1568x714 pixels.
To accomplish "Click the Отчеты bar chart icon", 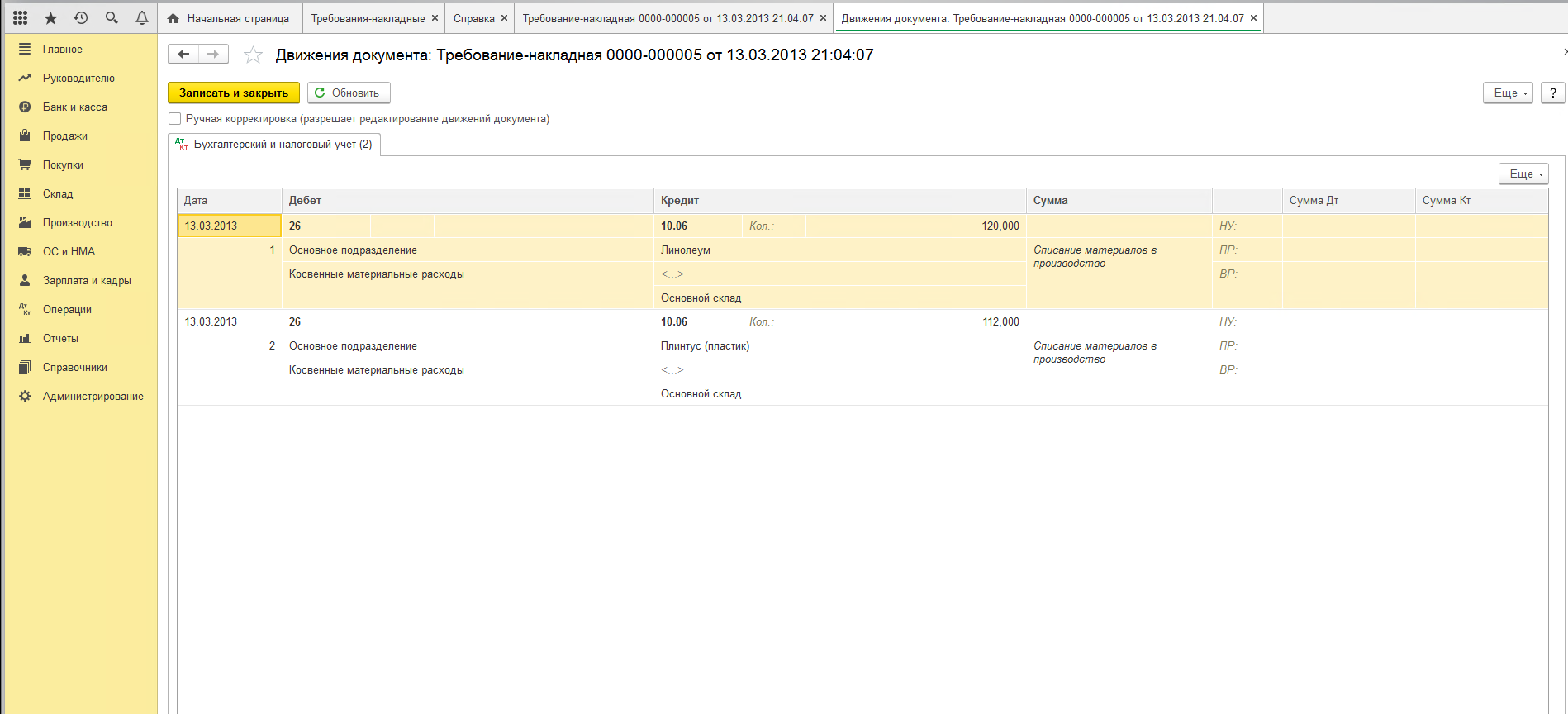I will tap(25, 338).
